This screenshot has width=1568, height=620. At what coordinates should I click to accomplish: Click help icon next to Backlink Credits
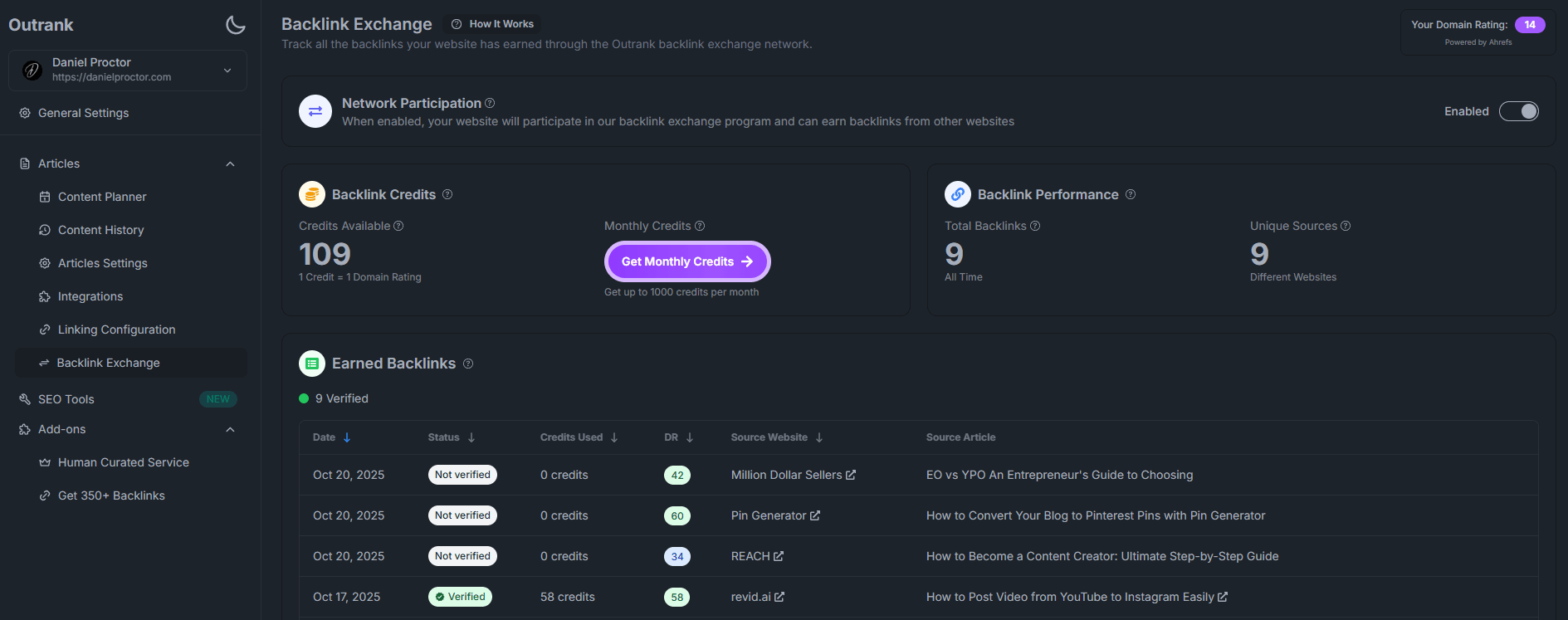pos(447,194)
